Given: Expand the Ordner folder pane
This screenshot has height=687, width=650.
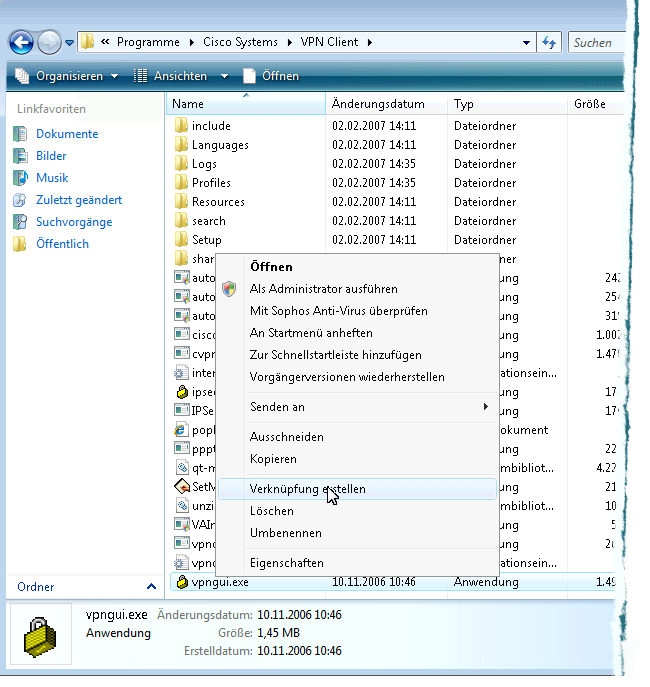Looking at the screenshot, I should tap(151, 587).
